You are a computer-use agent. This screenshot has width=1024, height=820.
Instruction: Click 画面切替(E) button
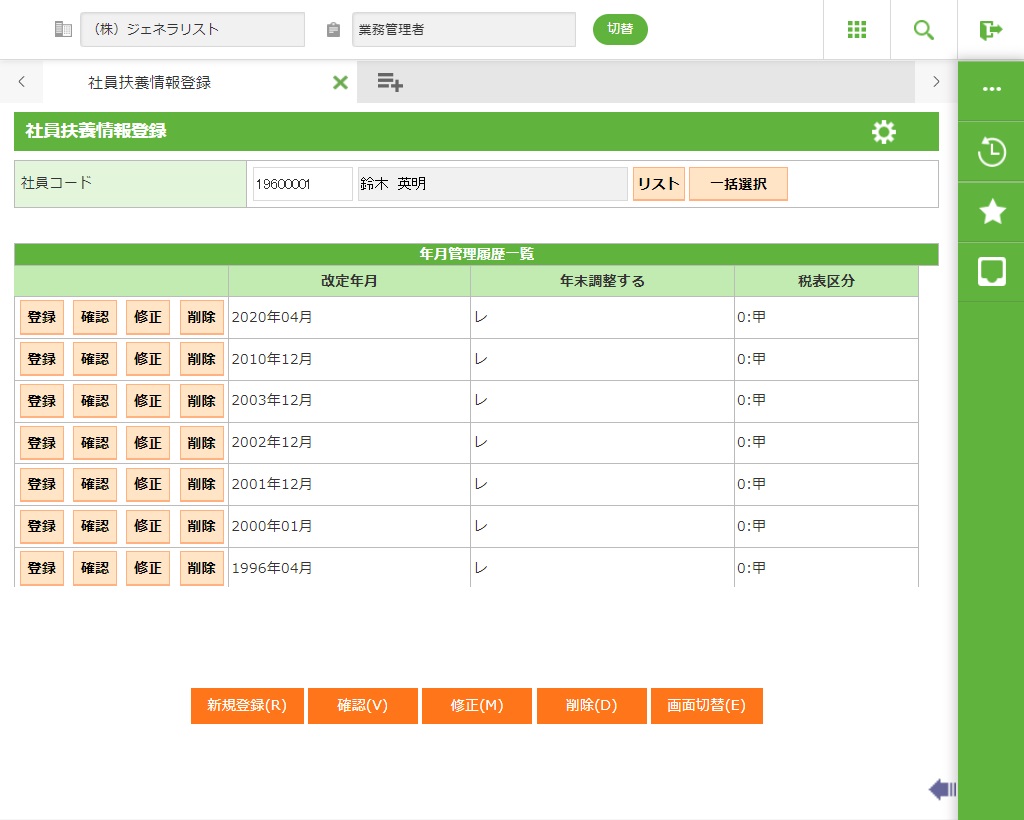click(706, 705)
